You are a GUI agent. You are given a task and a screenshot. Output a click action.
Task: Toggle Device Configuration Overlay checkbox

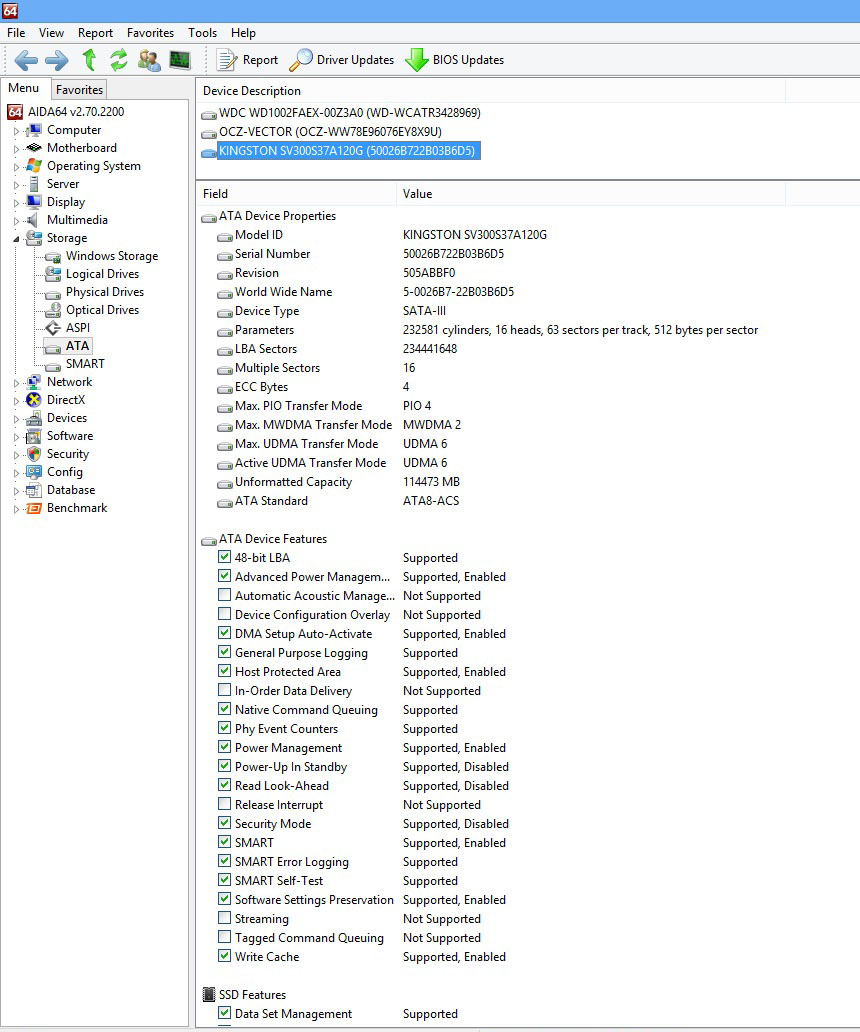(x=224, y=614)
